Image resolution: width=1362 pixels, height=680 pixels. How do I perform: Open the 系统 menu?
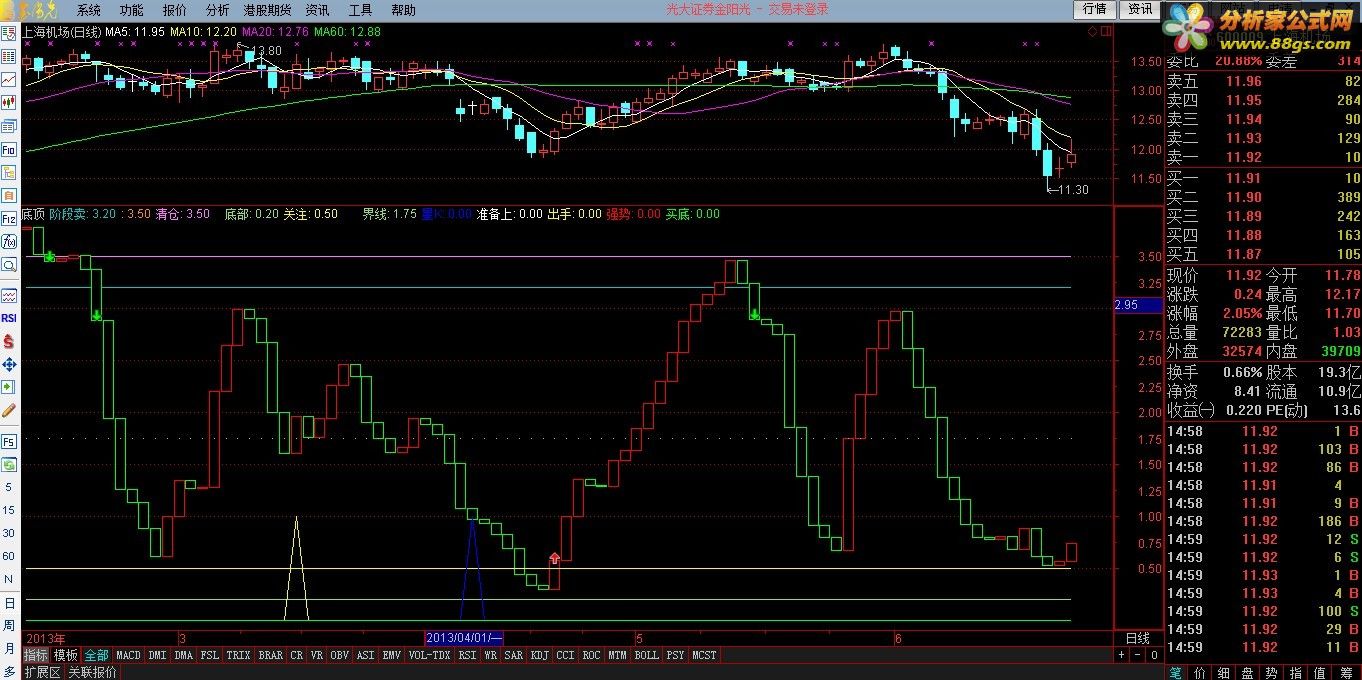pyautogui.click(x=89, y=10)
